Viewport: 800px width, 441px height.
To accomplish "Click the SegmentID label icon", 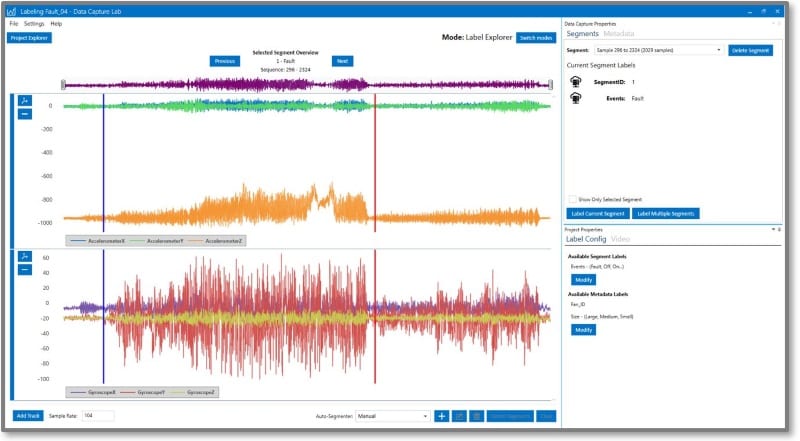I will click(x=576, y=82).
